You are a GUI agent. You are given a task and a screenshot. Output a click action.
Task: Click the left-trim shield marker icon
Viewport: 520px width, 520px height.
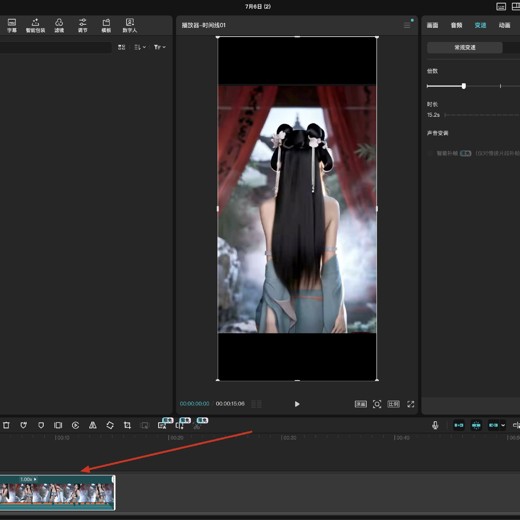(23, 425)
